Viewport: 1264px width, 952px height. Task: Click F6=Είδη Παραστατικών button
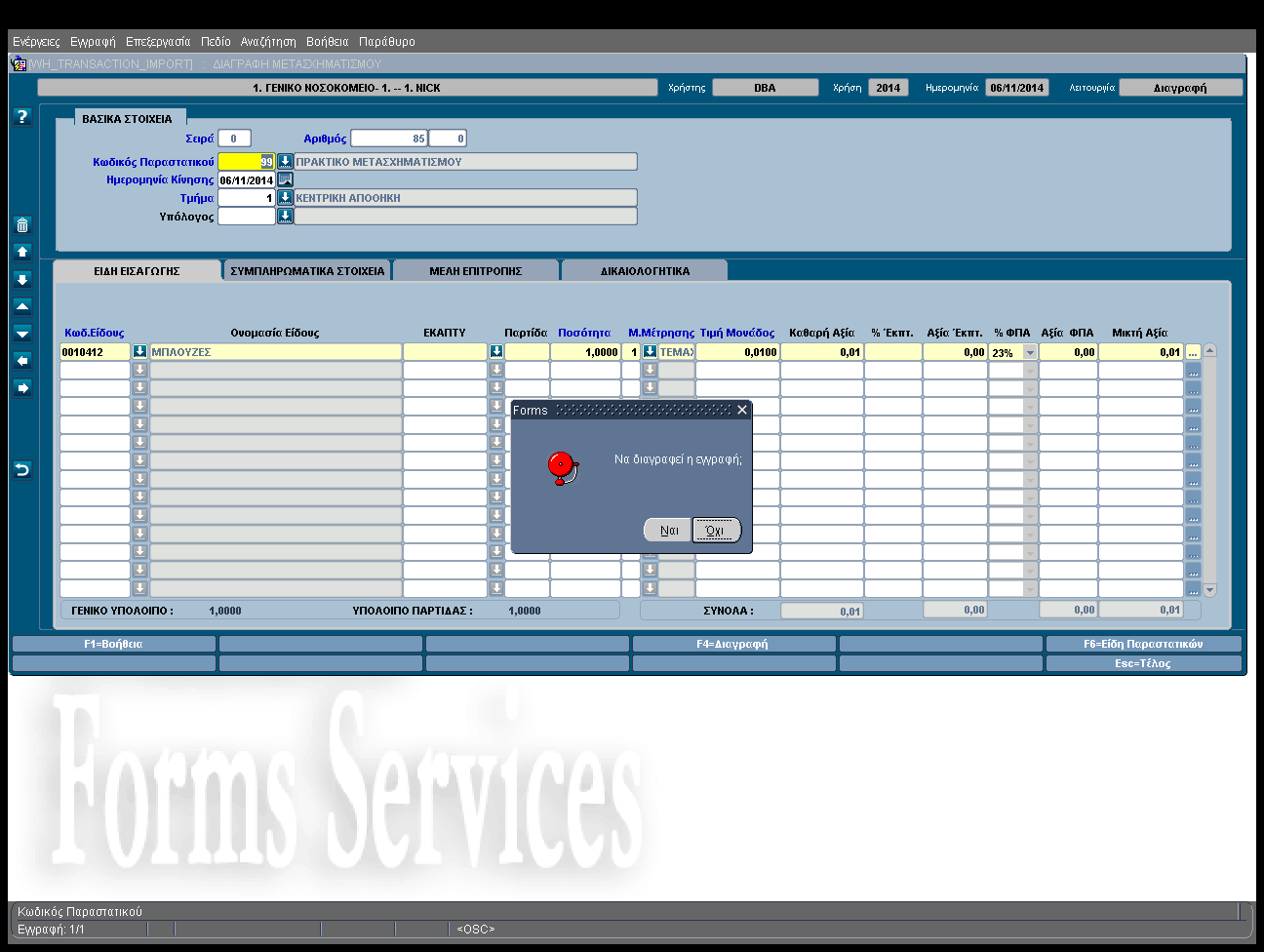pyautogui.click(x=1143, y=644)
